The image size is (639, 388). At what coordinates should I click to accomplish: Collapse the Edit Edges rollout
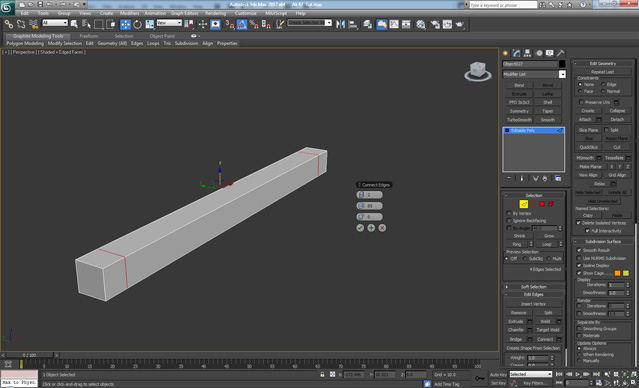pos(533,295)
